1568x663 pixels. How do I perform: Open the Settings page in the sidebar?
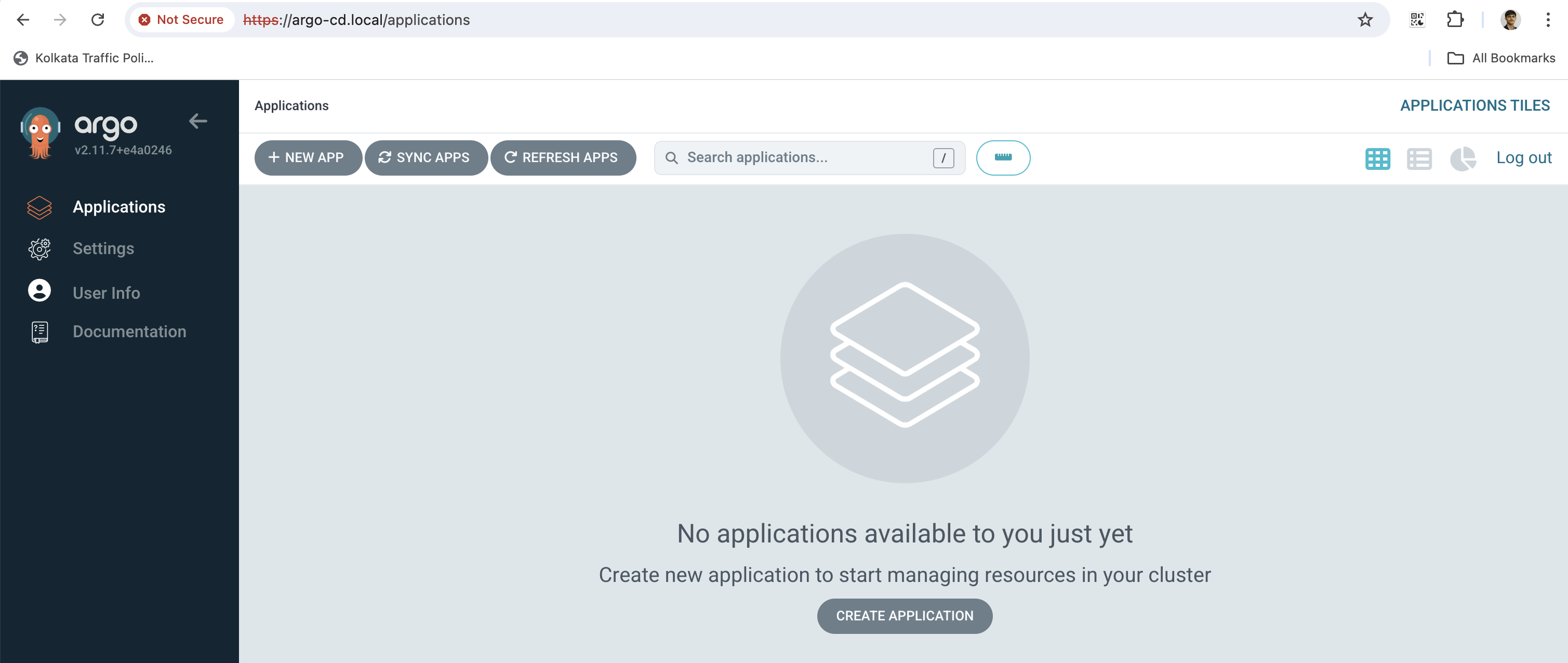[x=103, y=248]
